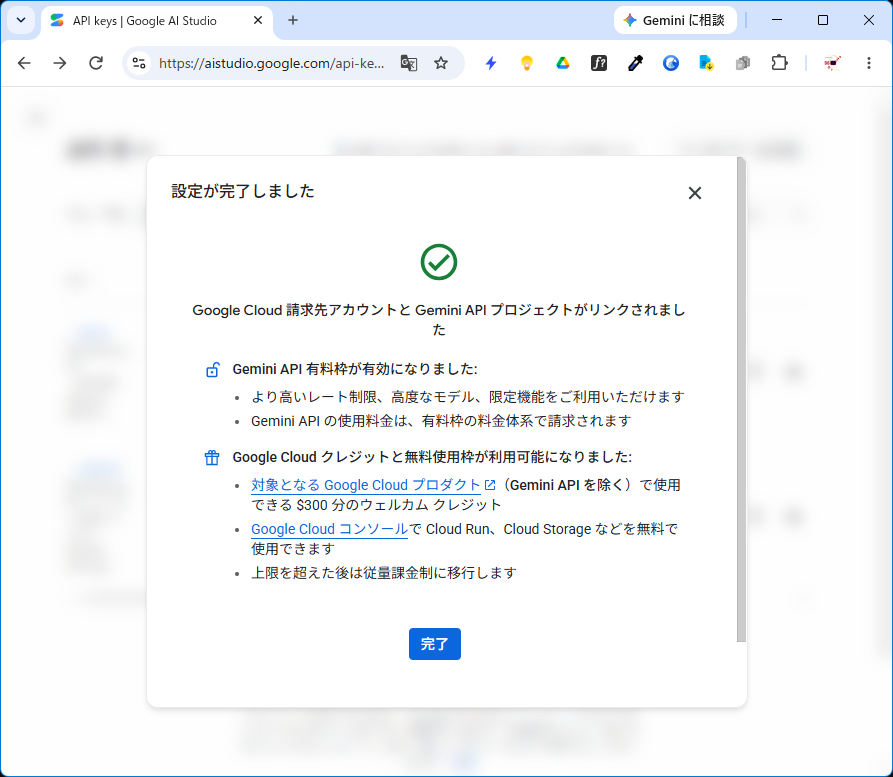Click the address bar URL field
Viewport: 893px width, 777px height.
click(271, 63)
